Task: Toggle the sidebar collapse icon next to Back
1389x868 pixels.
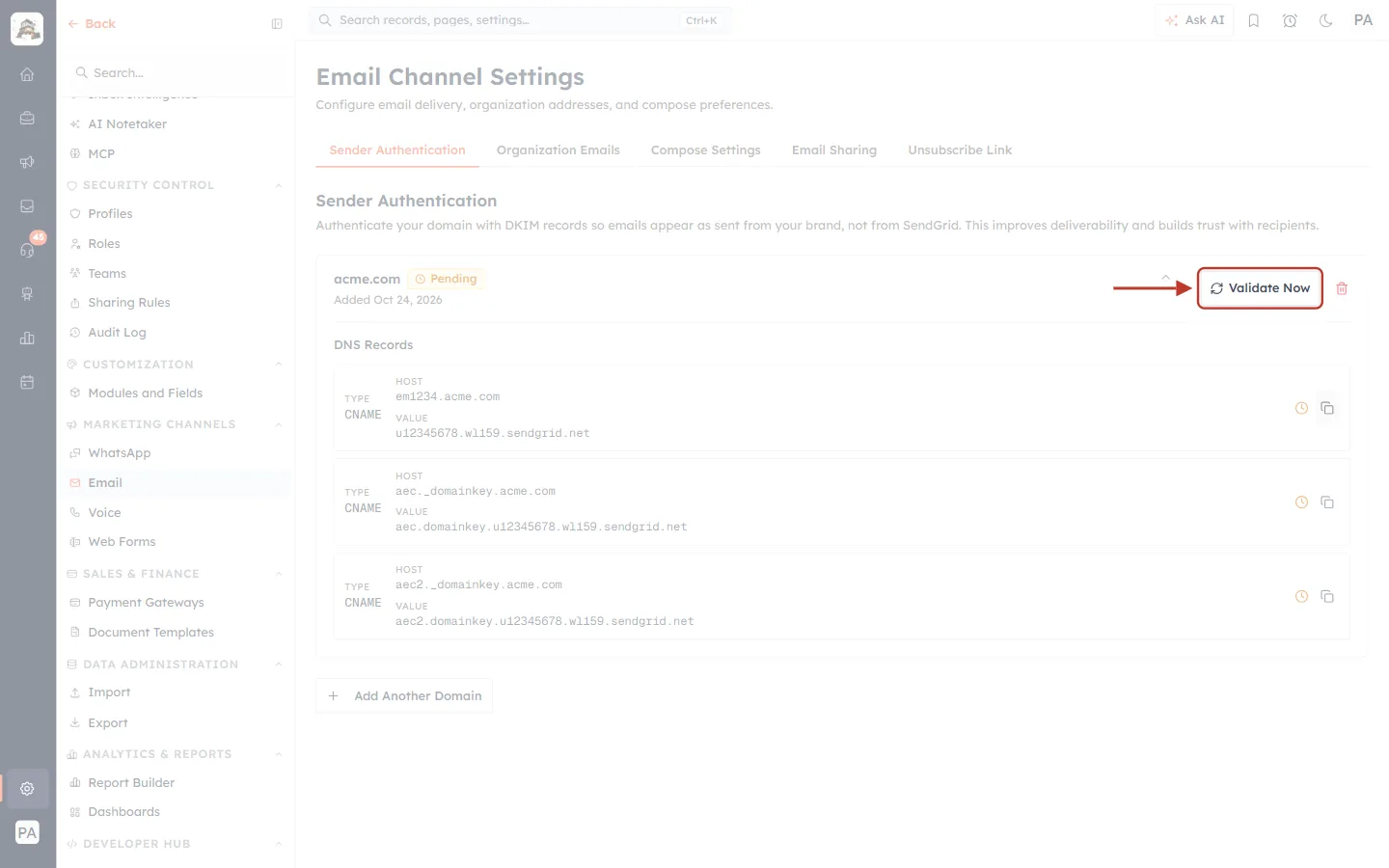Action: (277, 24)
